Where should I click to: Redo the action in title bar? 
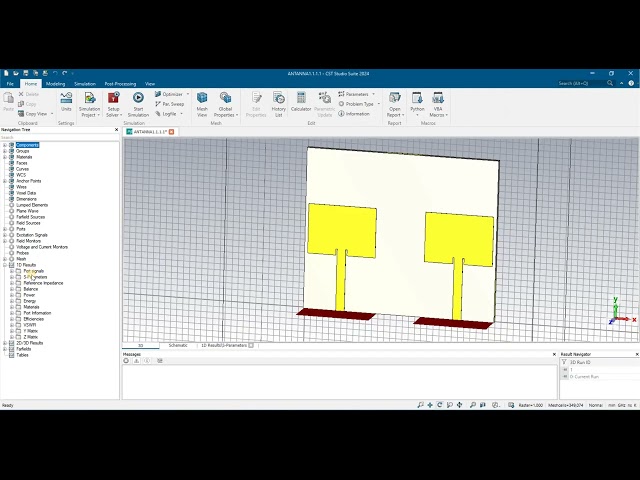[64, 73]
